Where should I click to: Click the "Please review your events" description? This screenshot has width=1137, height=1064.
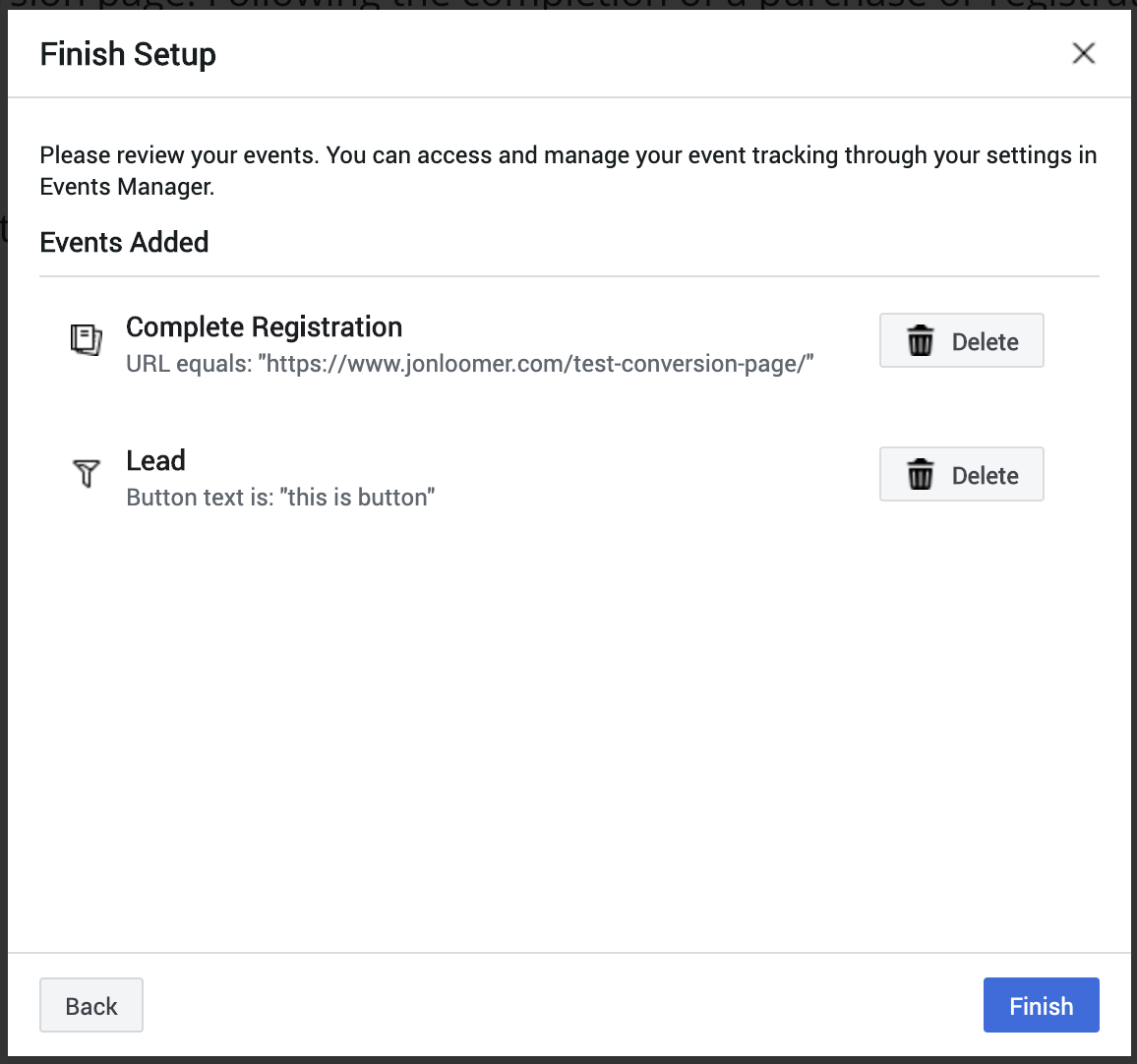[568, 155]
